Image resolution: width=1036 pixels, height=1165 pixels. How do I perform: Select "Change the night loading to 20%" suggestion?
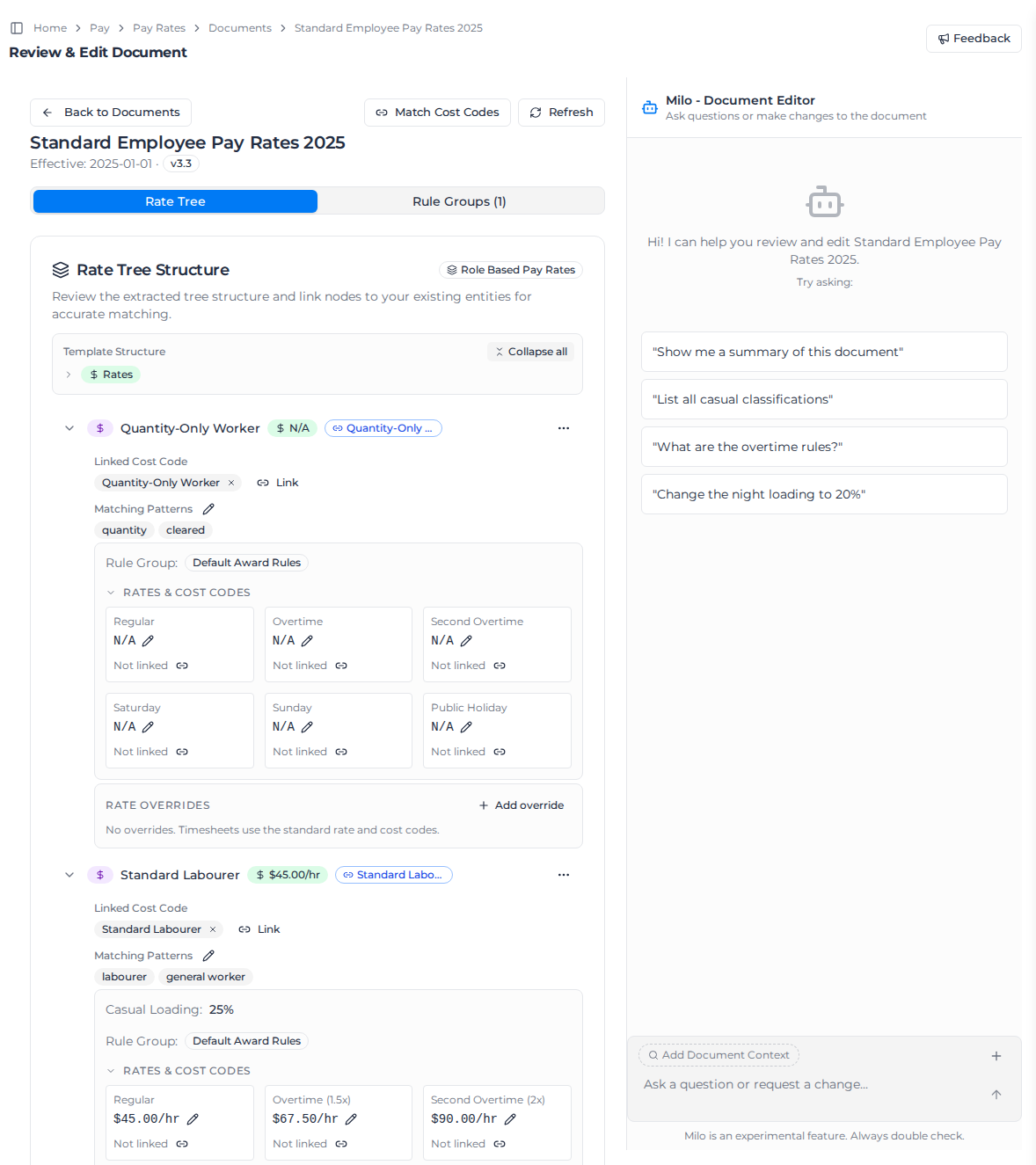[824, 494]
